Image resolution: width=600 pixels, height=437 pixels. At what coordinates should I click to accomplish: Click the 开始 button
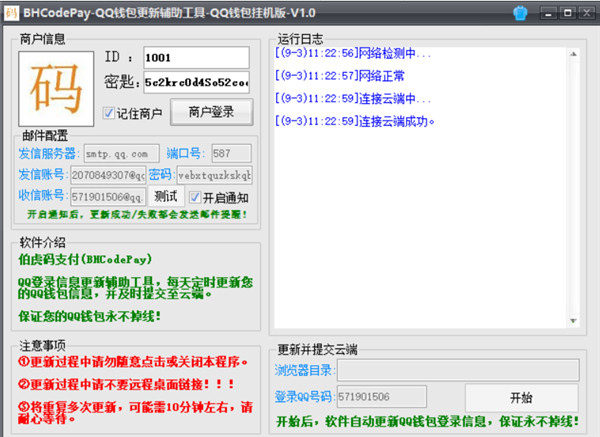coord(521,398)
